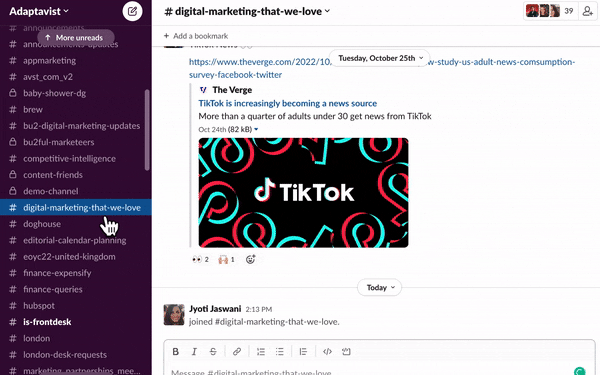The width and height of the screenshot is (600, 375).
Task: Toggle strikethrough formatting in composer
Action: click(213, 351)
